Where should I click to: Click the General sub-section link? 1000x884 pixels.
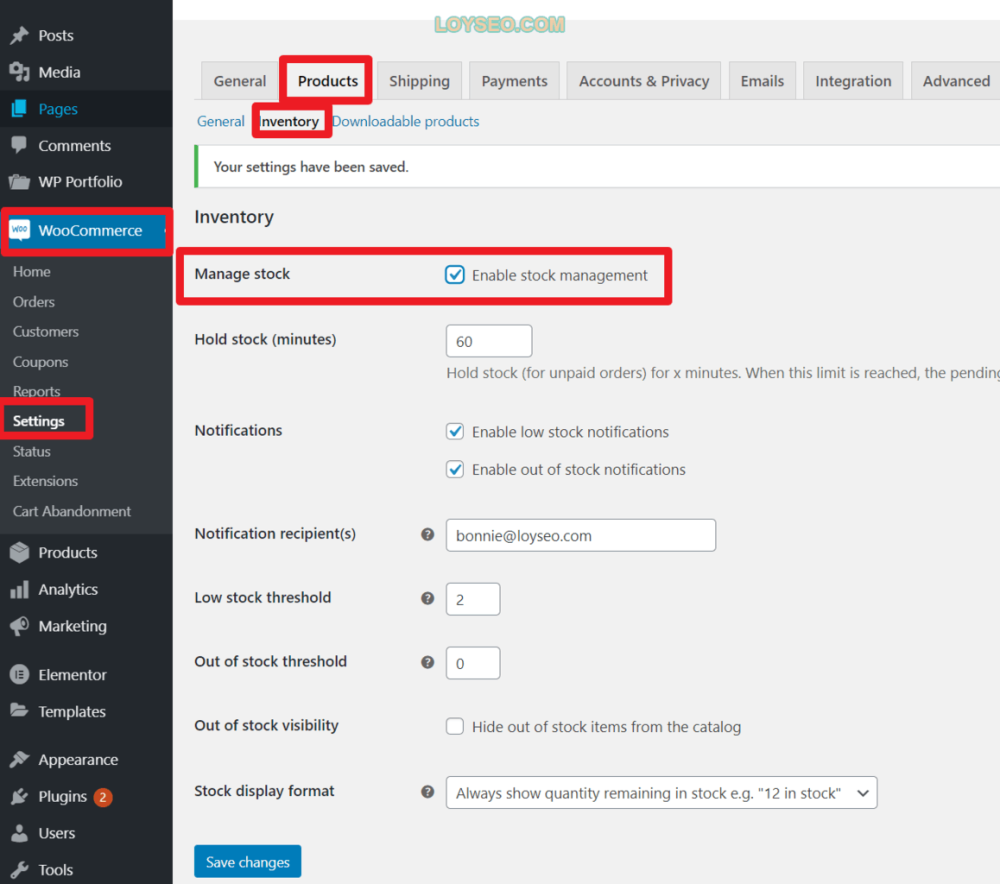coord(221,121)
